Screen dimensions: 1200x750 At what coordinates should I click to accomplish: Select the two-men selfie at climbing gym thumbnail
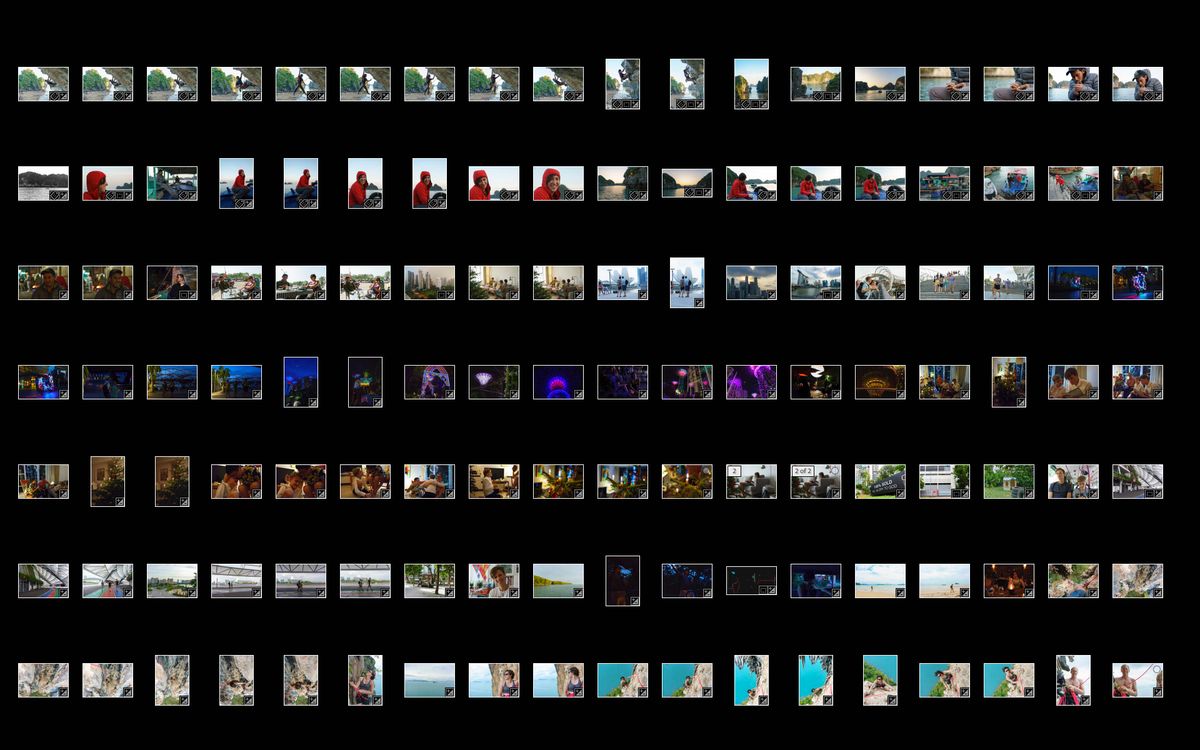click(1073, 481)
